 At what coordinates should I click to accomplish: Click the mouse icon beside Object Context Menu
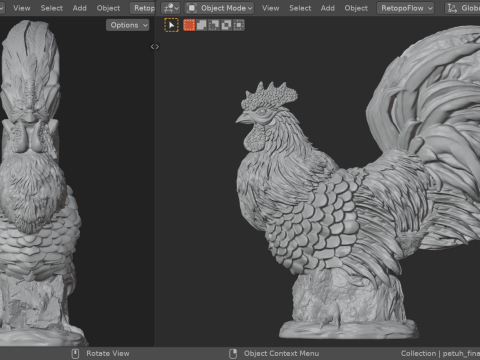(233, 353)
